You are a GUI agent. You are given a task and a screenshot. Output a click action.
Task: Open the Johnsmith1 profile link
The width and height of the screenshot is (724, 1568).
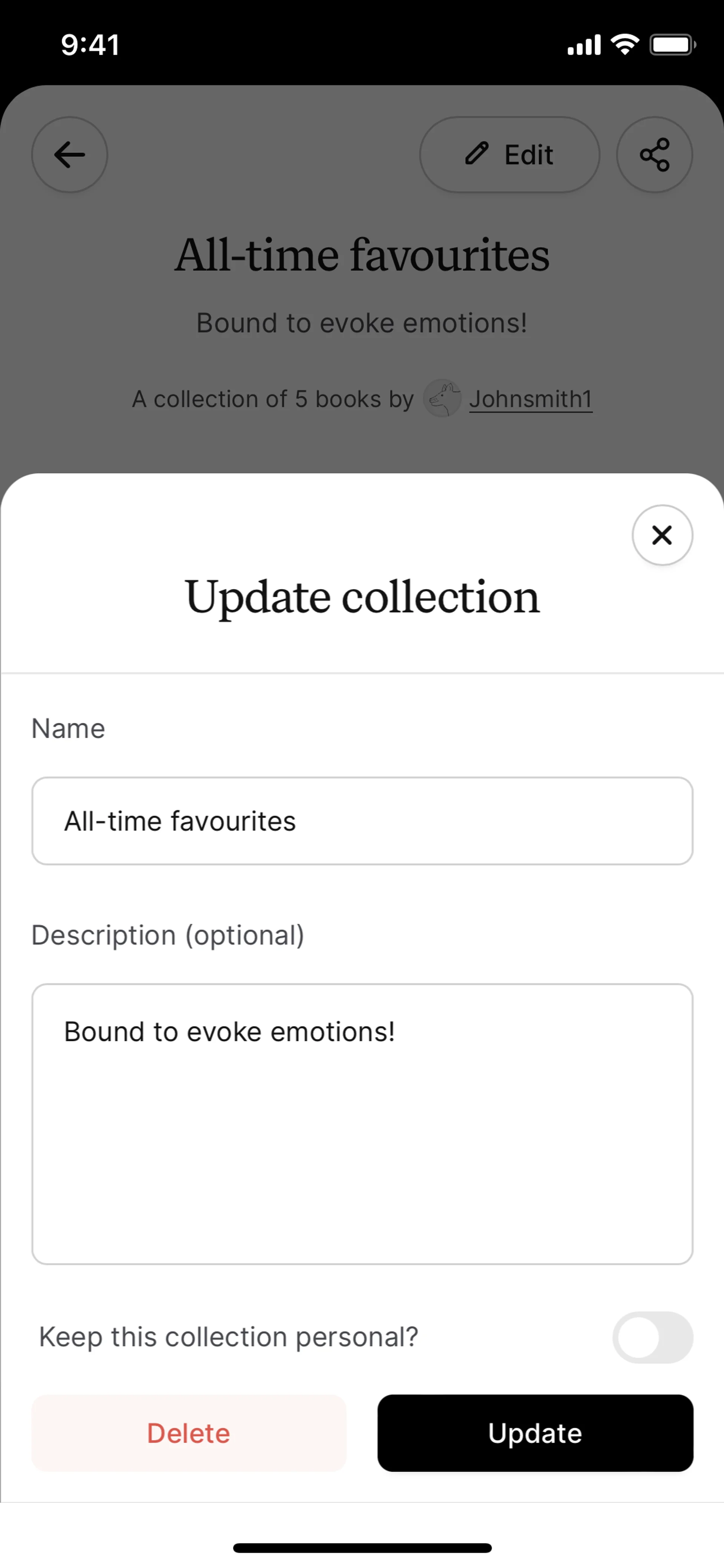tap(531, 399)
